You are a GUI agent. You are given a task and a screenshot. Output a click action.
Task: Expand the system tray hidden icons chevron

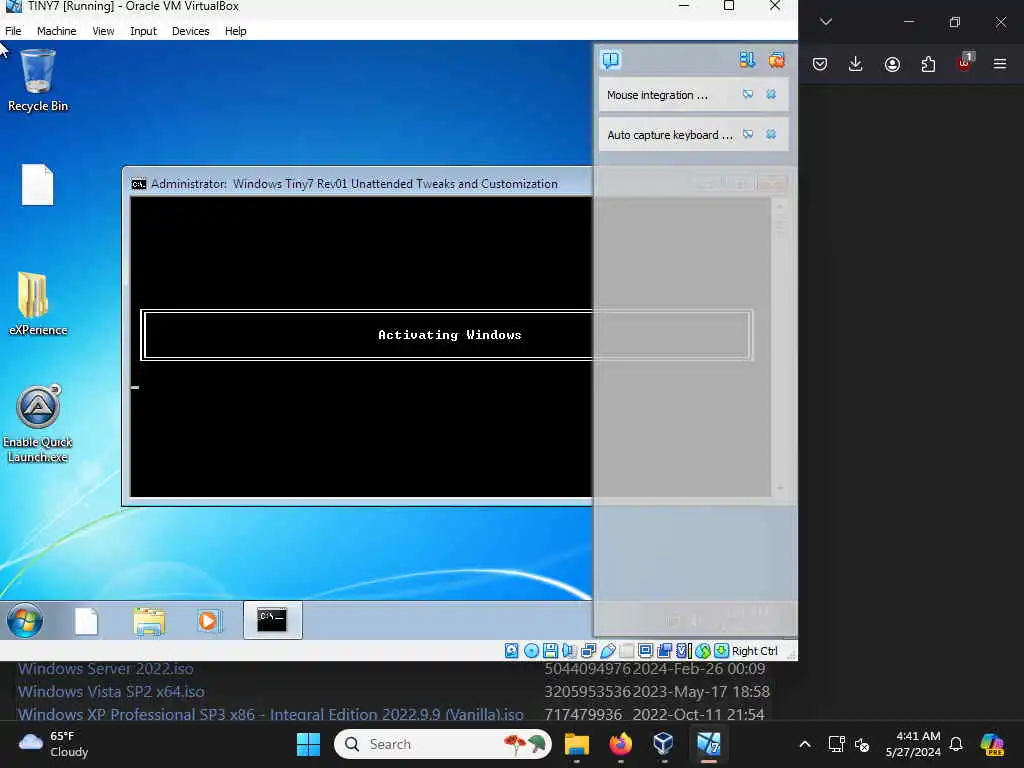point(805,744)
